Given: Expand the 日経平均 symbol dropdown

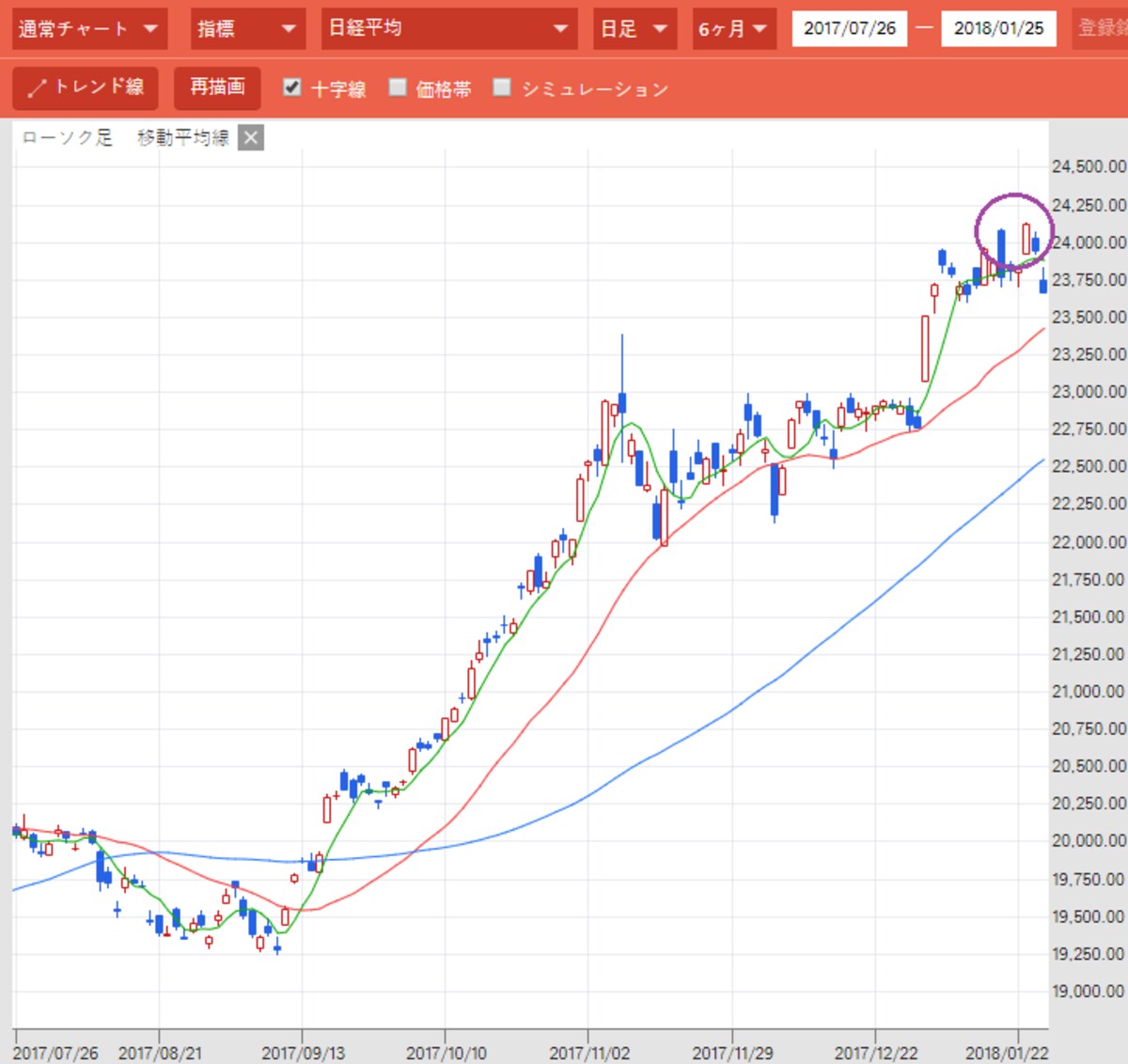Looking at the screenshot, I should click(449, 29).
